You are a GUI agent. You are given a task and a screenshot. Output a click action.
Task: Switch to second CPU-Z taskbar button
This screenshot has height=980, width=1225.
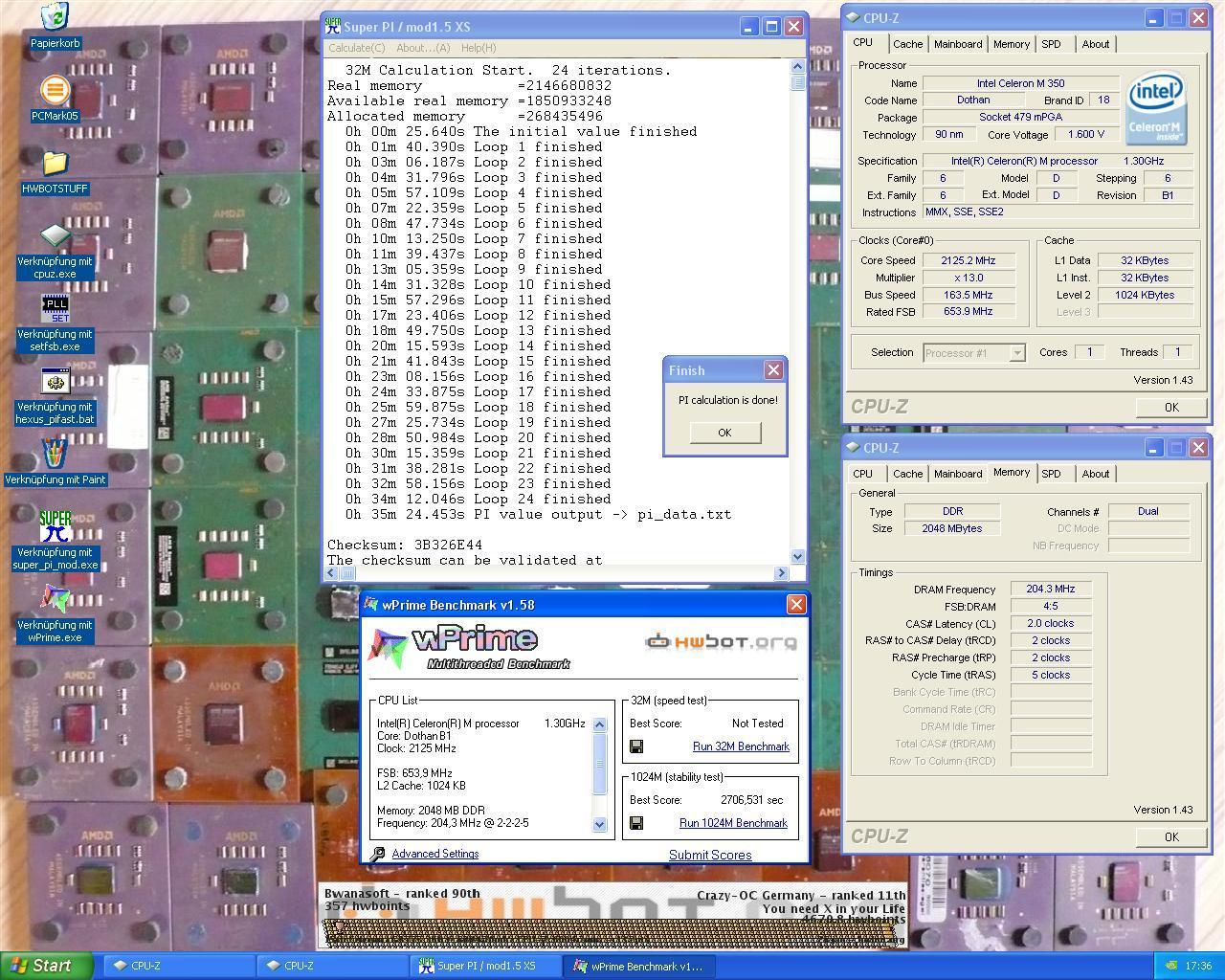coord(330,966)
